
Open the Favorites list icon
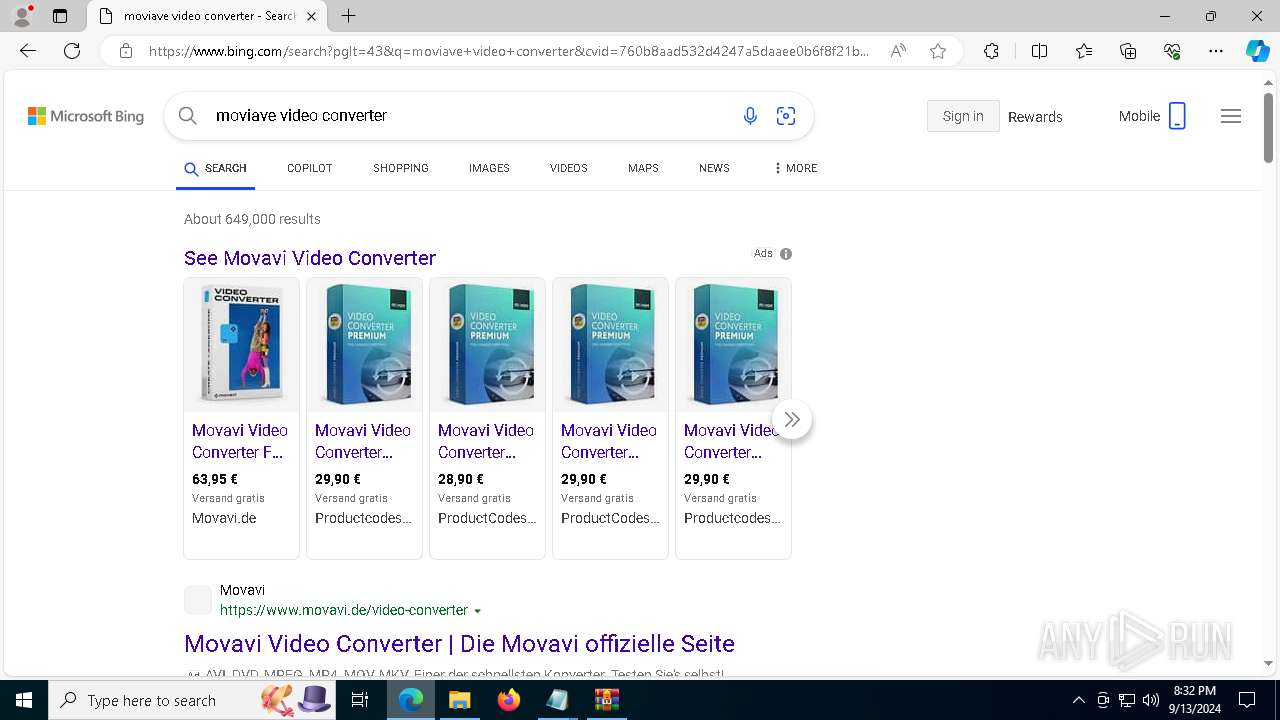click(1084, 51)
